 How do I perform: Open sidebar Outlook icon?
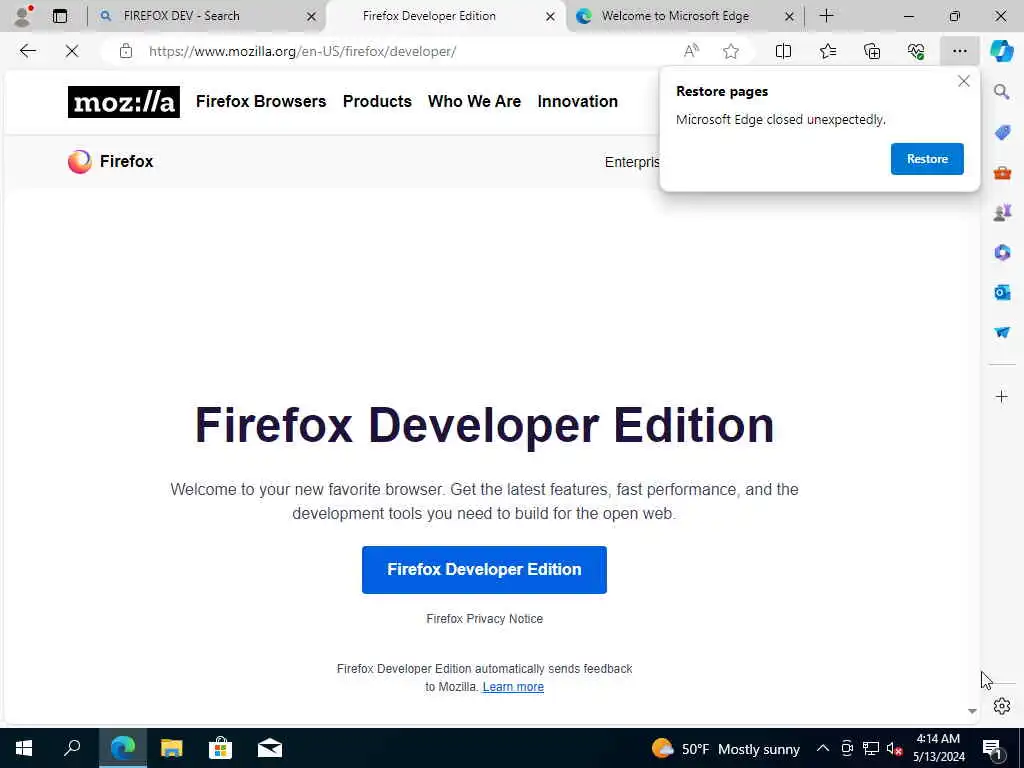[x=1002, y=292]
